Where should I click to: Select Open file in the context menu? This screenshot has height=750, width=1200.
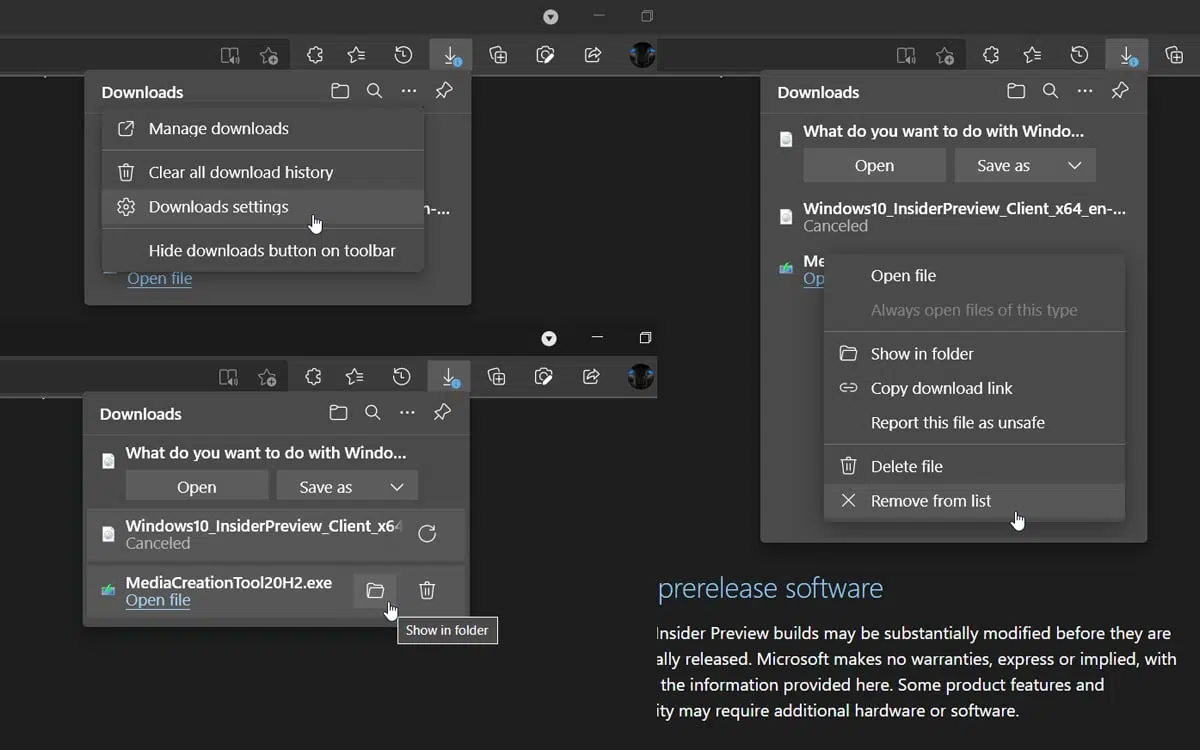pos(974,276)
